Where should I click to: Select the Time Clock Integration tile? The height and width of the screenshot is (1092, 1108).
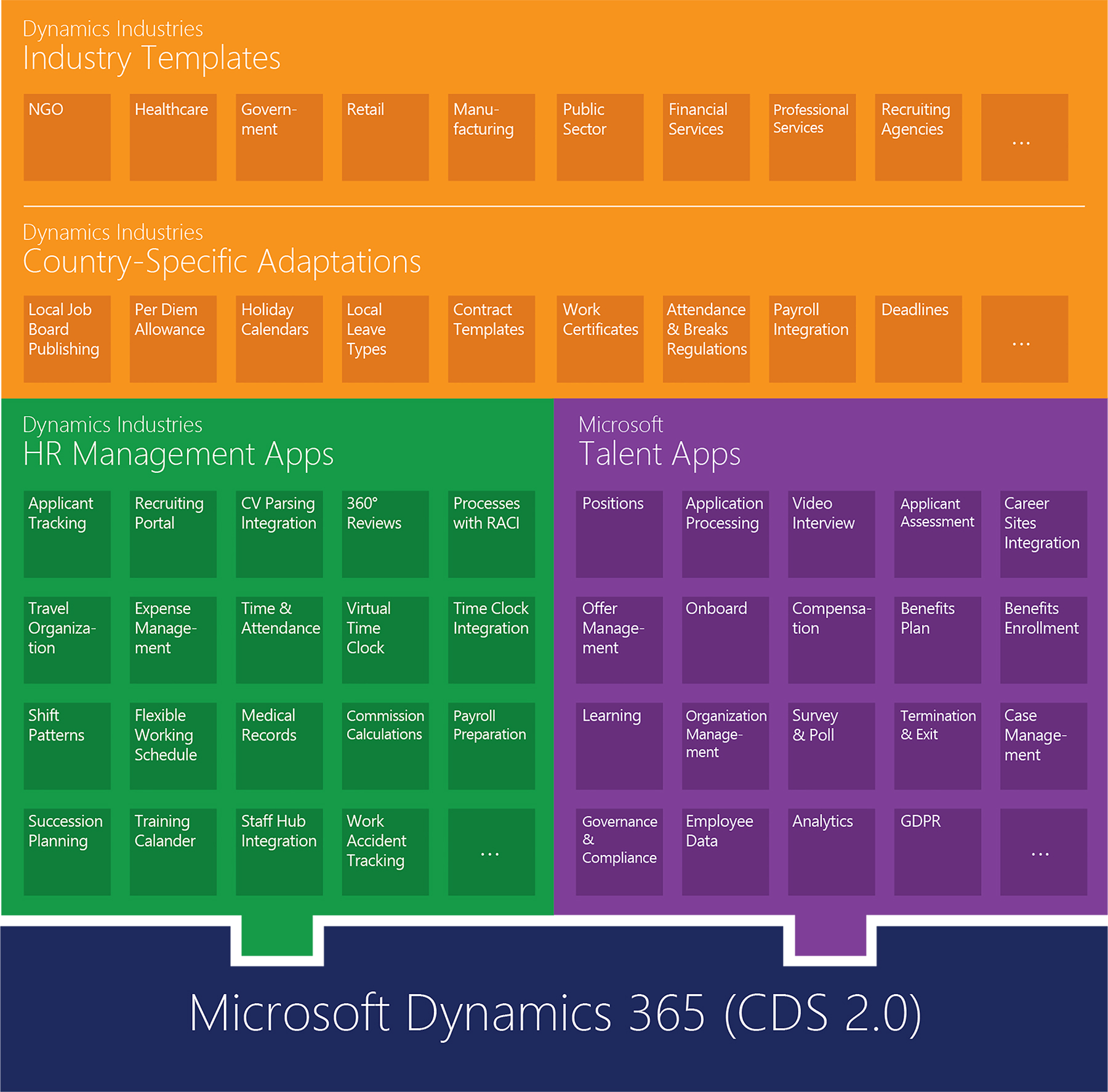[x=491, y=640]
